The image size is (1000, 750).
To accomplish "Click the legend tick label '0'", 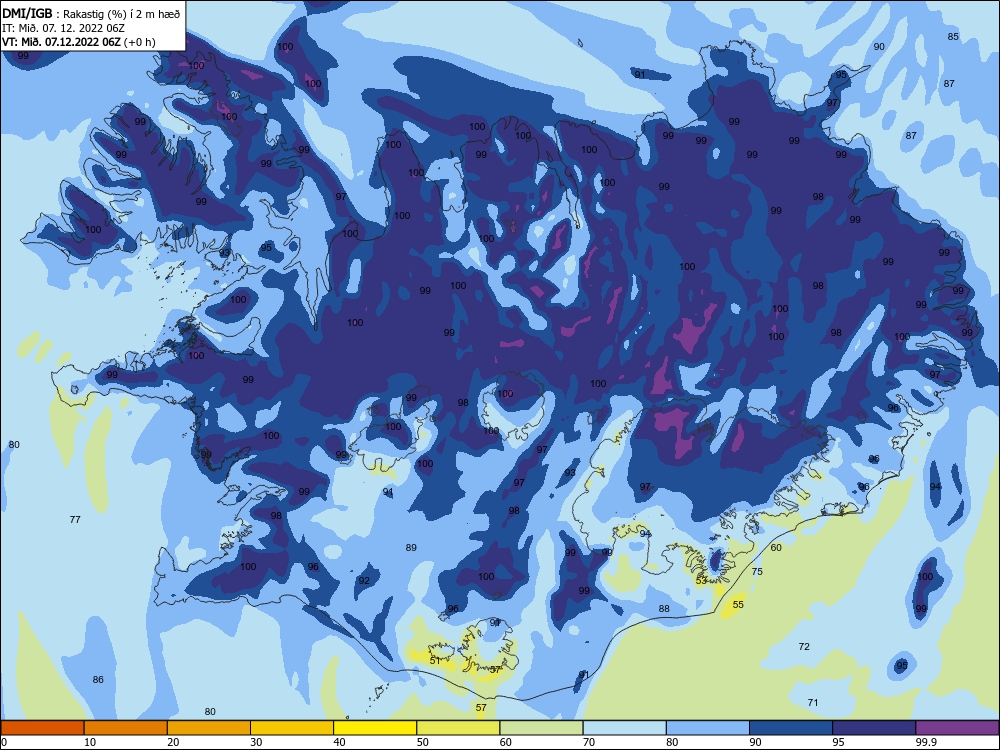I will (4, 742).
